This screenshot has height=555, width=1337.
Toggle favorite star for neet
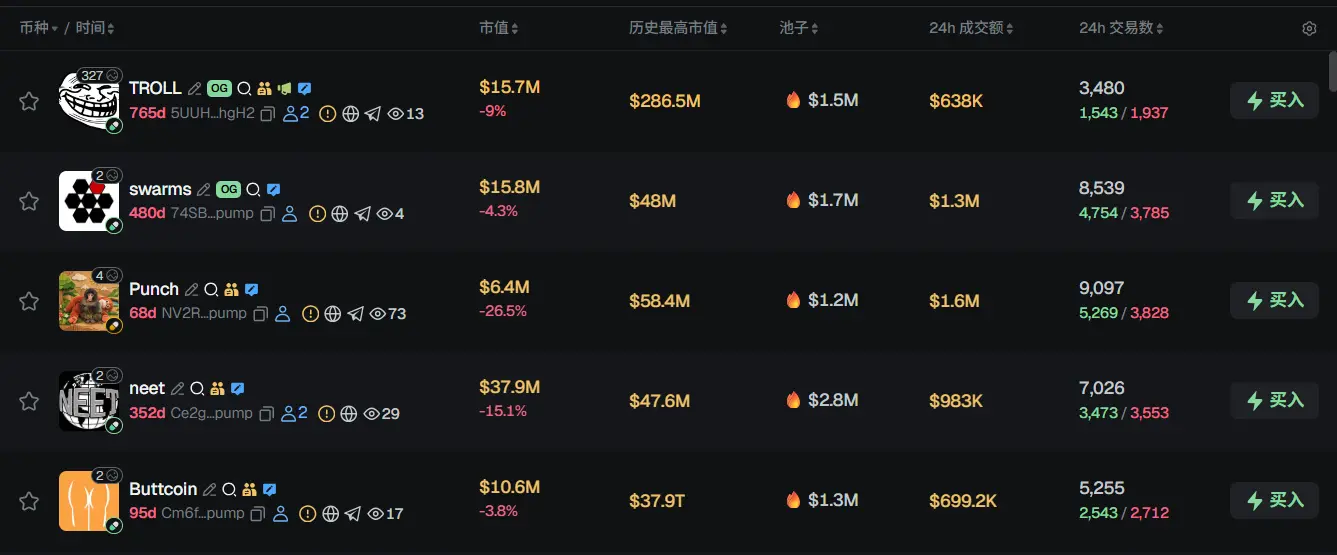point(29,401)
